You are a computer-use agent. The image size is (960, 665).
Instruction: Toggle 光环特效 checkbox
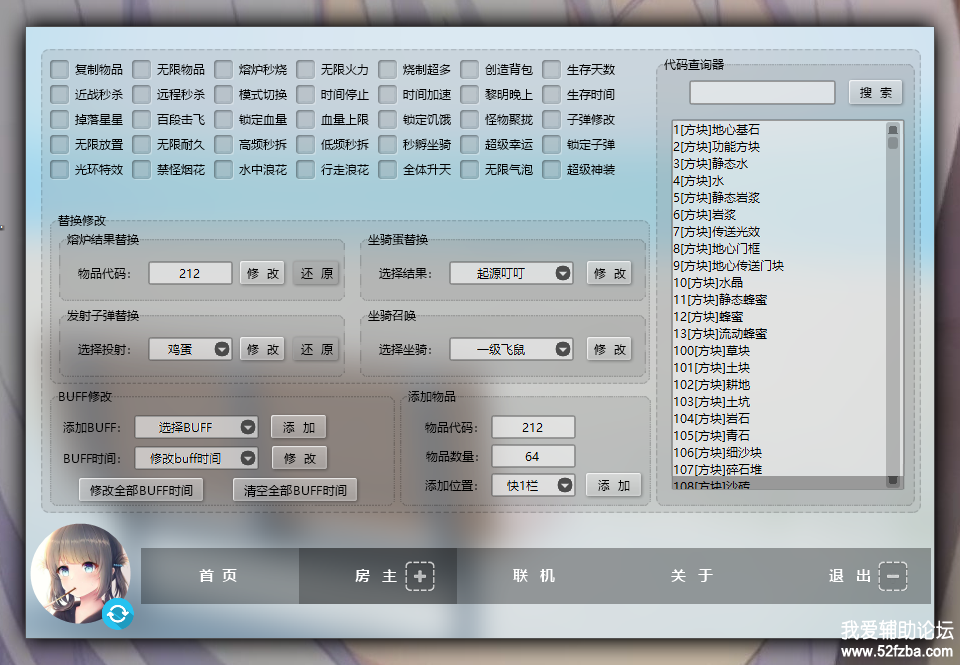click(59, 170)
